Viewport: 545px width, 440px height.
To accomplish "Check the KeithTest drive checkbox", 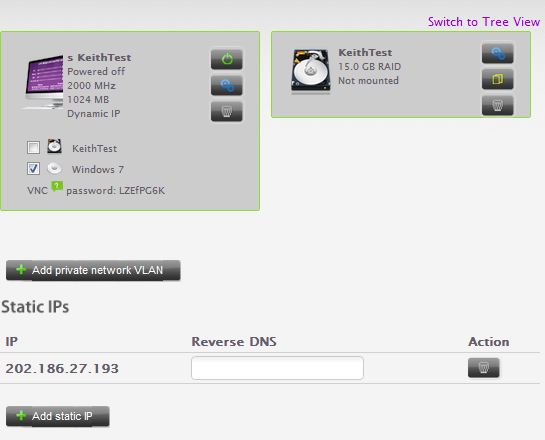I will 33,147.
